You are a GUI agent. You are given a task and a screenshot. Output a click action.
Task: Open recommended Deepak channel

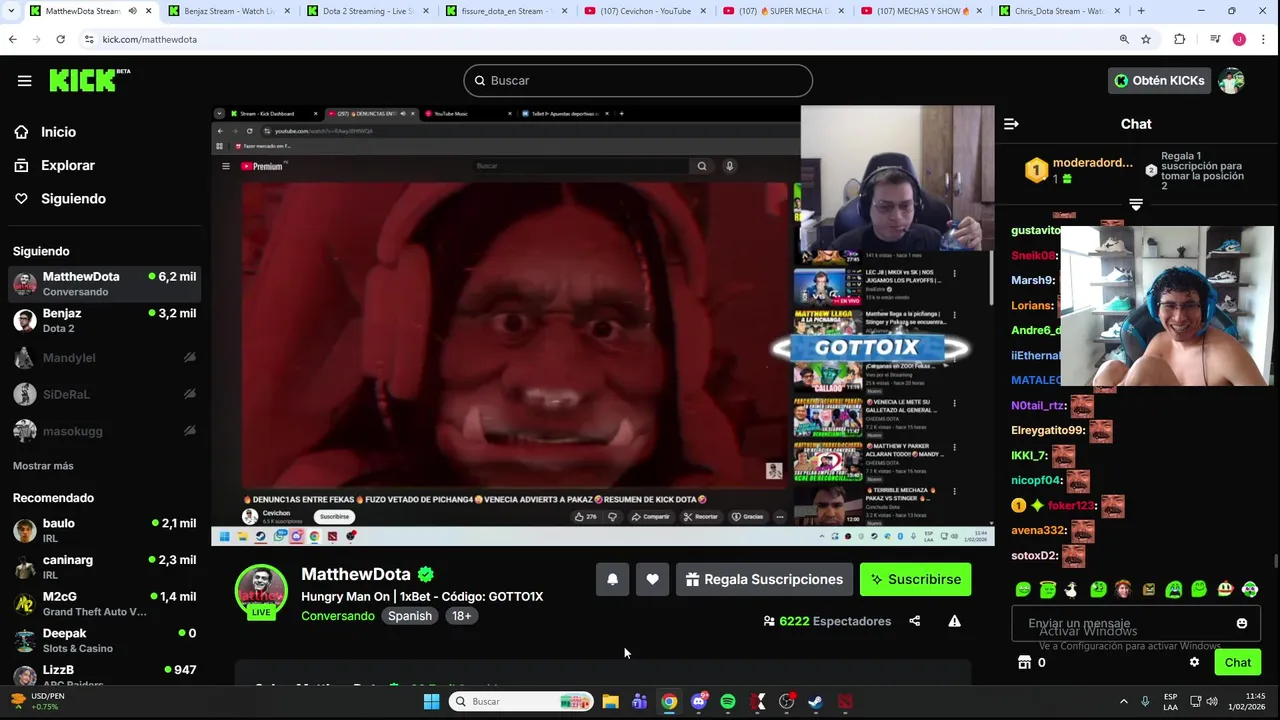[105, 640]
